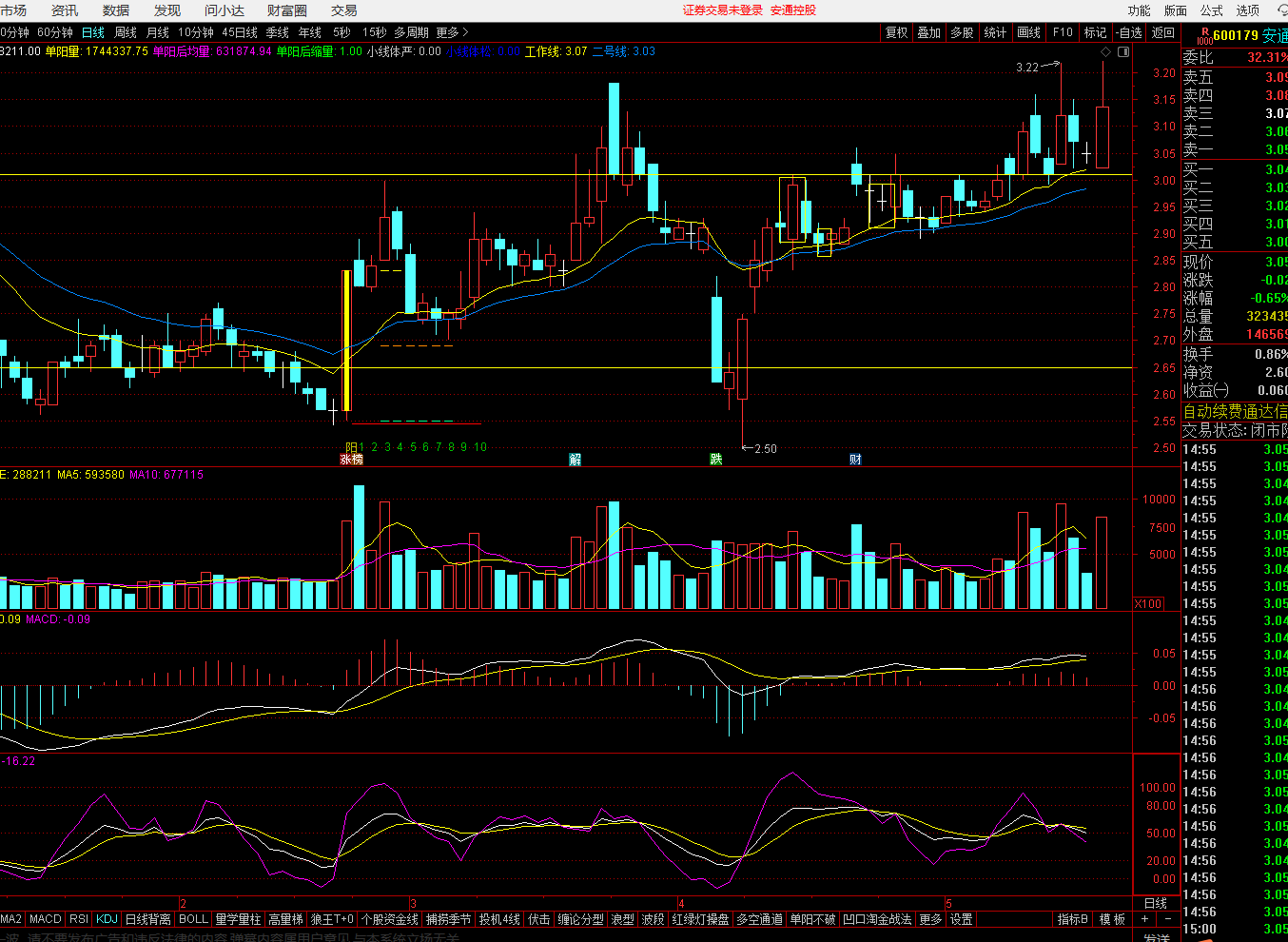Image resolution: width=1288 pixels, height=942 pixels.
Task: Select the 高量梯 indicator tab
Action: pos(285,919)
